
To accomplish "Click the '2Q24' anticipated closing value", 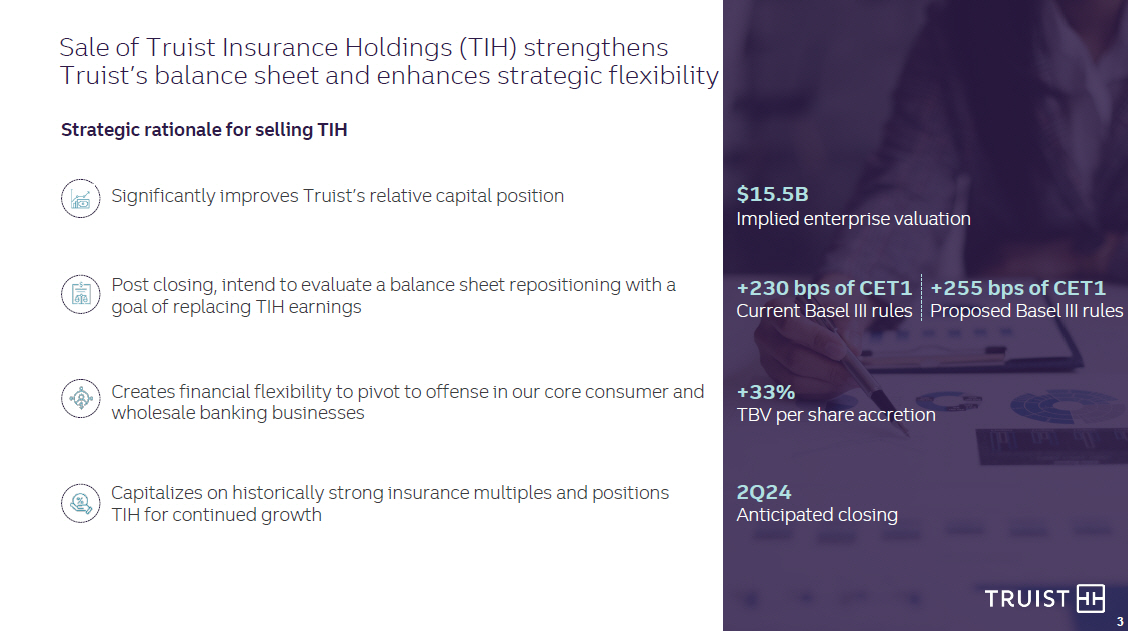I will point(764,492).
